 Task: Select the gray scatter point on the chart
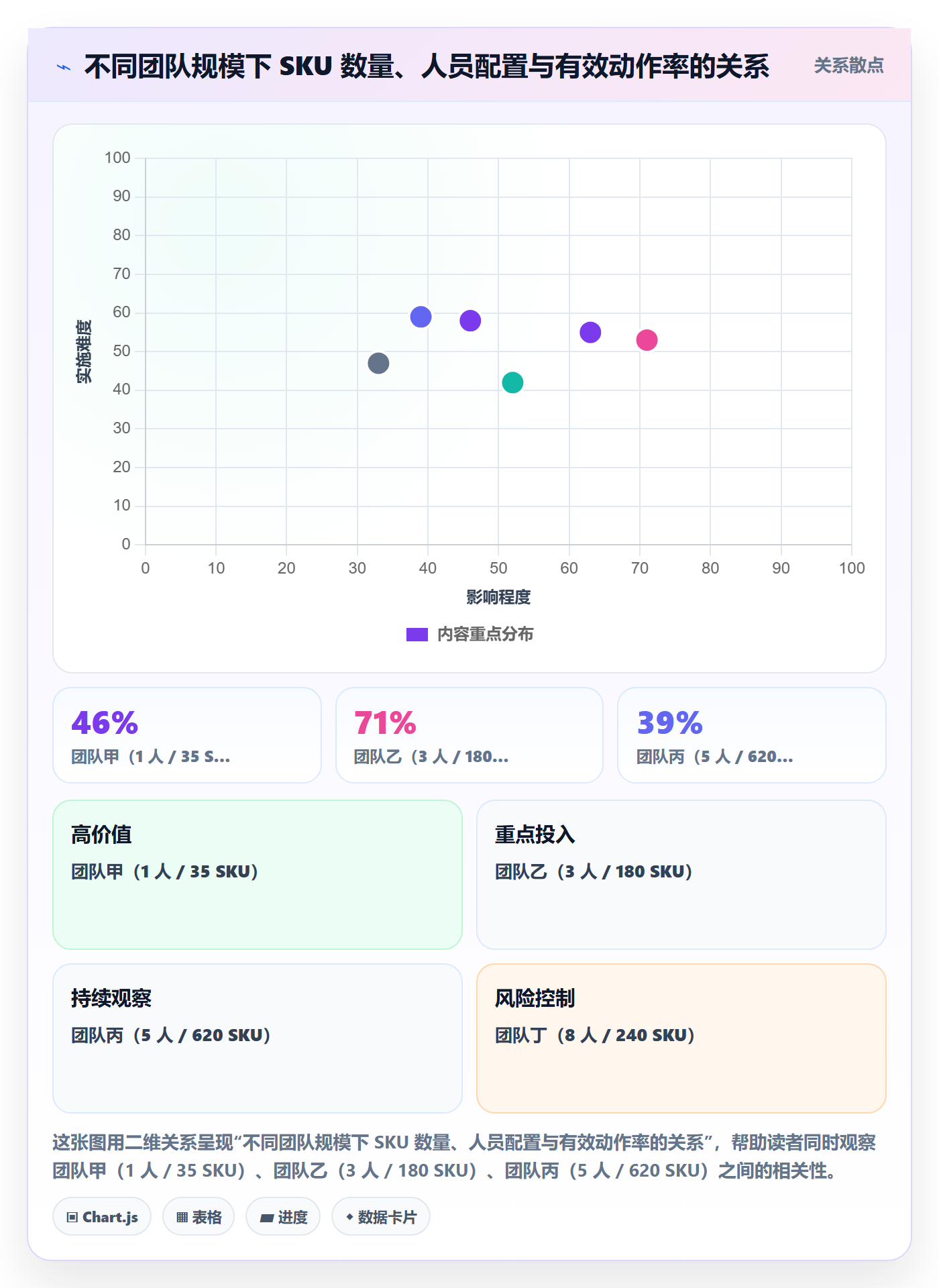point(378,364)
